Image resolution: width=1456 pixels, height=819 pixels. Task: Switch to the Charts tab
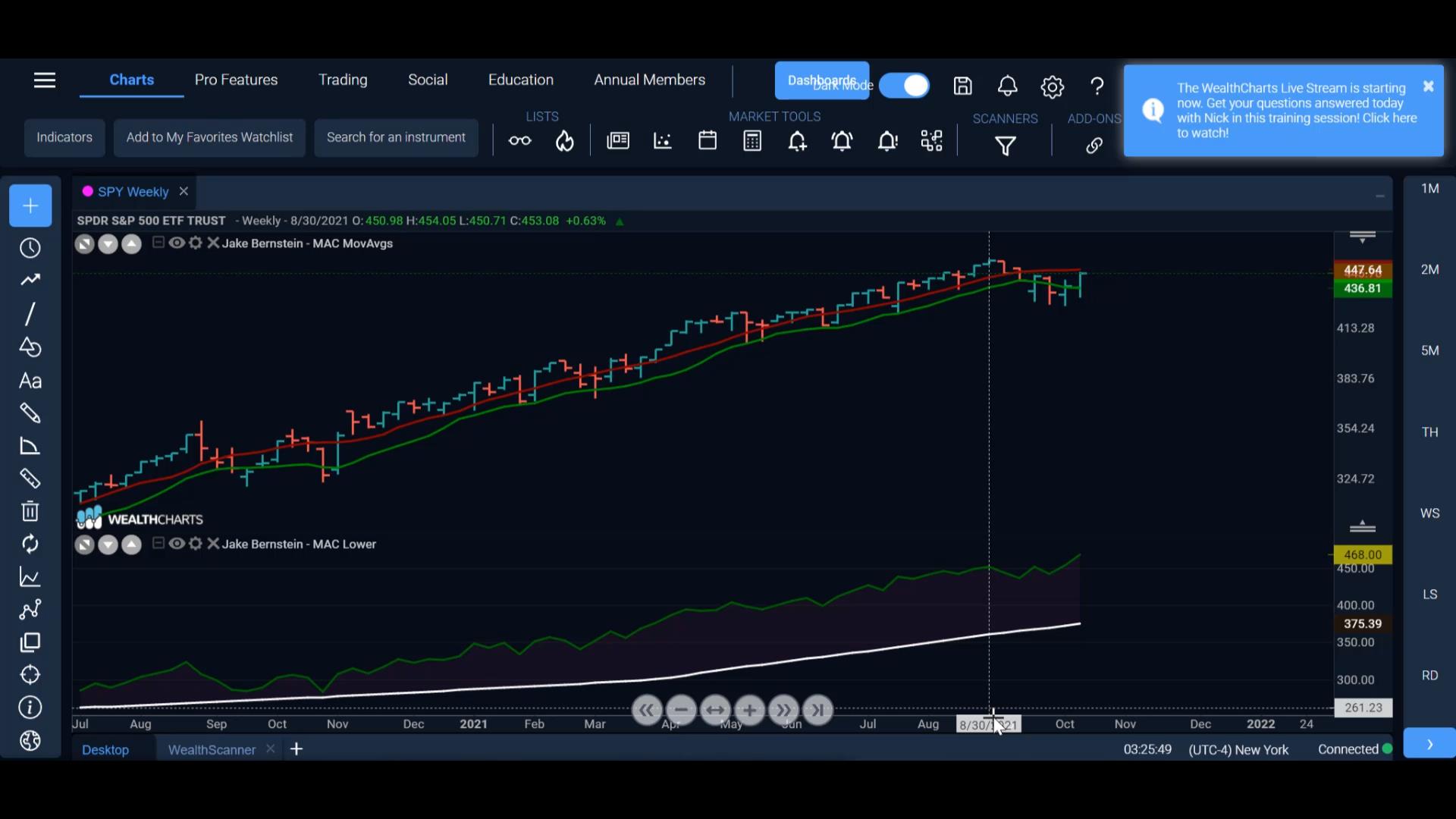[x=131, y=80]
